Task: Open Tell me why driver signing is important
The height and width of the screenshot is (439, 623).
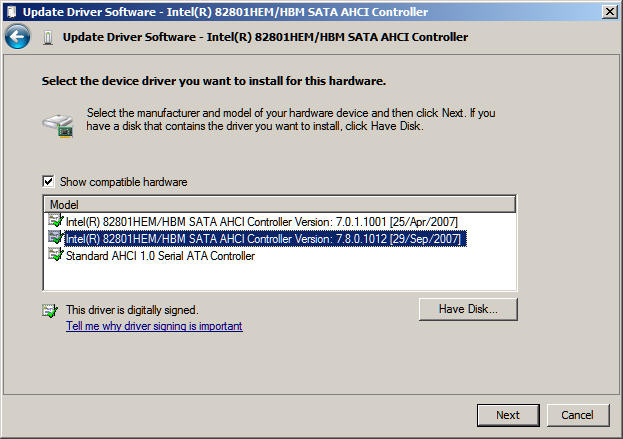Action: pyautogui.click(x=154, y=326)
